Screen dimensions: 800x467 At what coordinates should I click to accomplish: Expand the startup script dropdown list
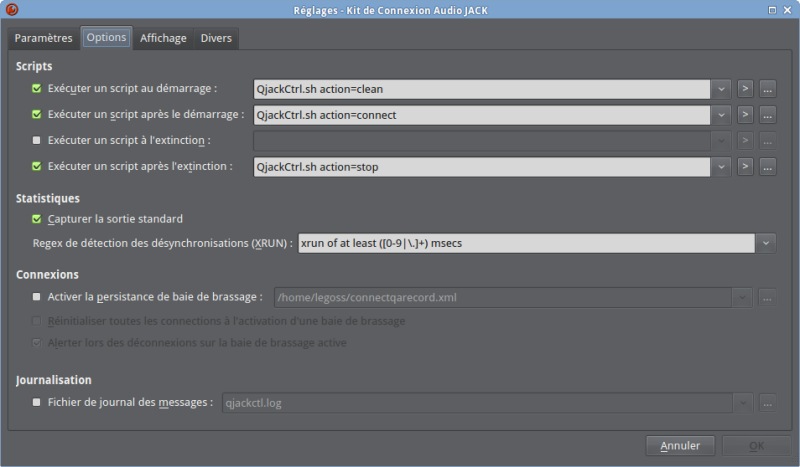click(x=723, y=88)
